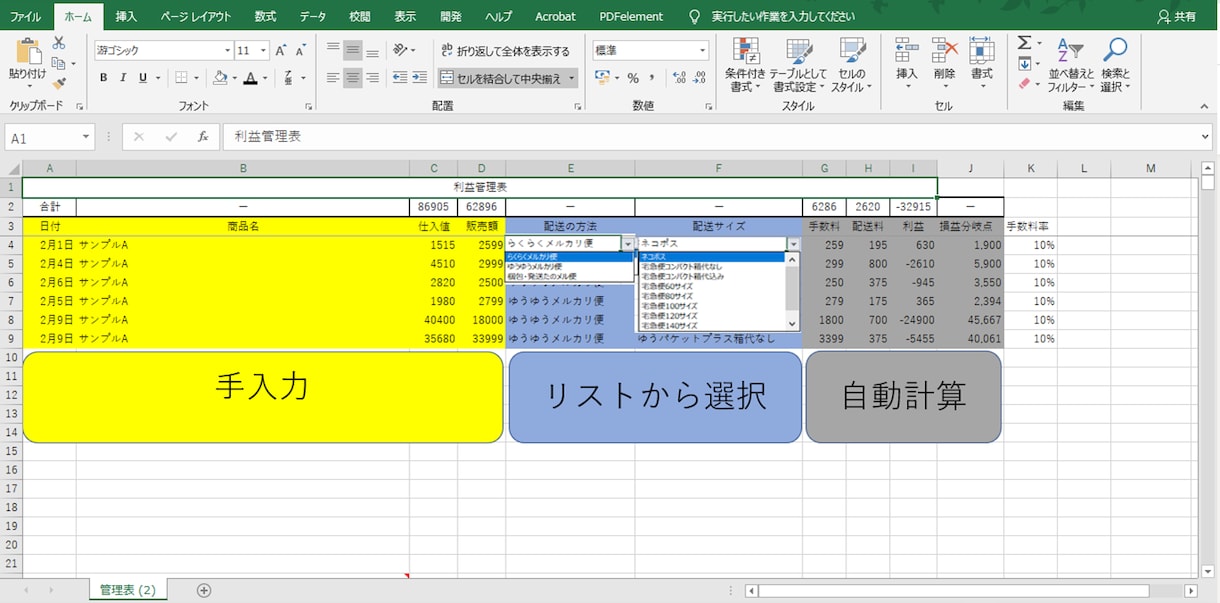Click the Cut scissors icon
Viewport: 1220px width, 603px height.
(59, 44)
